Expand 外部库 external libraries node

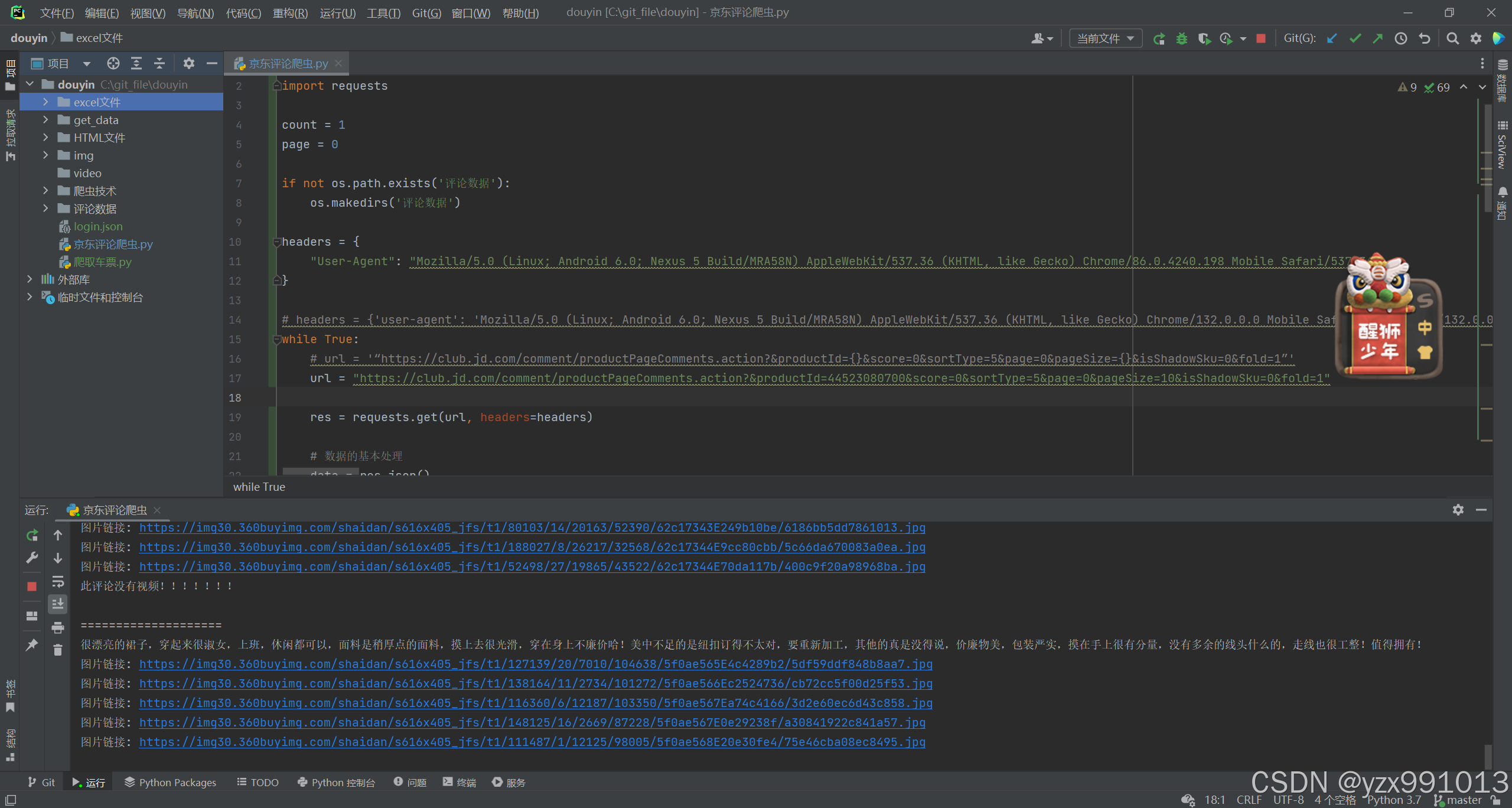(30, 279)
